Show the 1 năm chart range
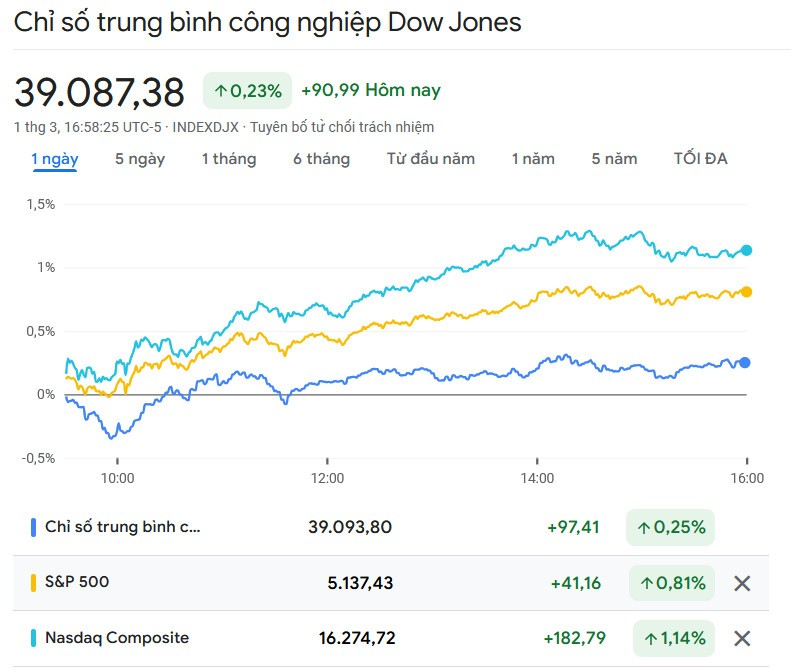 (533, 159)
